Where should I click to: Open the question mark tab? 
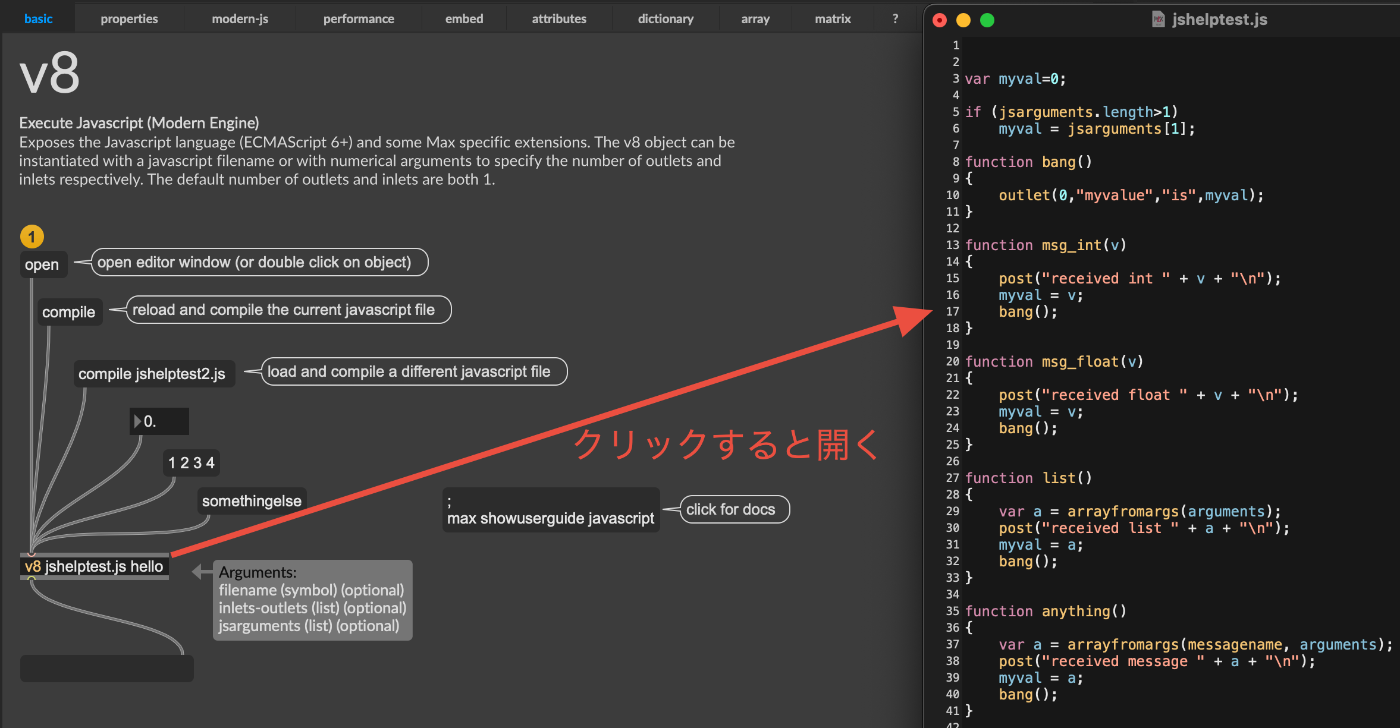[895, 18]
